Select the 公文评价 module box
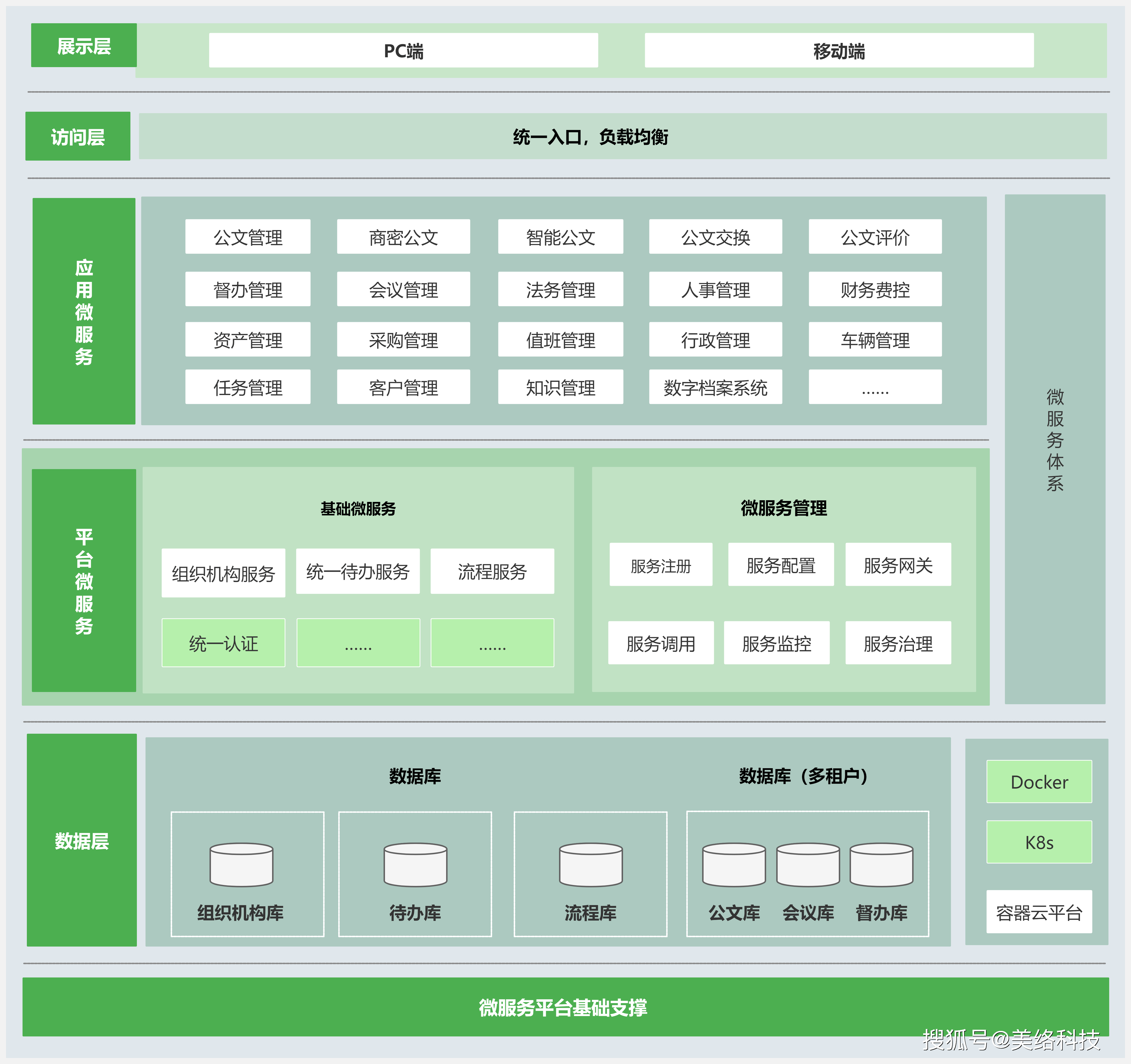1131x1064 pixels. (x=875, y=236)
